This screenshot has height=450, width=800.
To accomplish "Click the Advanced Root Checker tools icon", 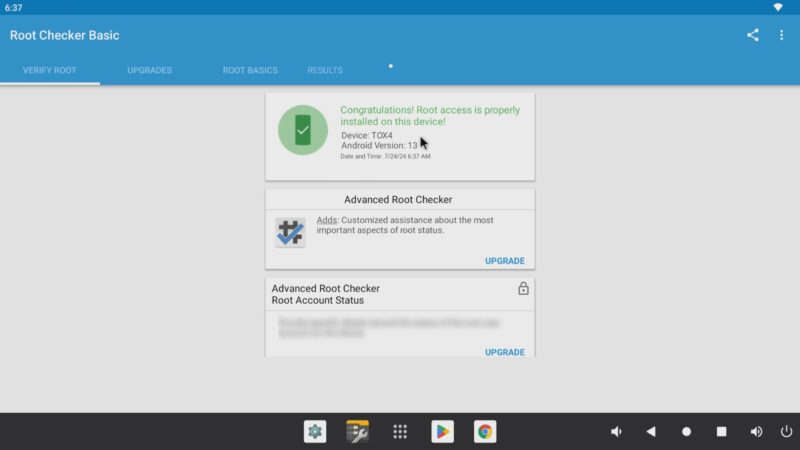I will click(x=290, y=233).
